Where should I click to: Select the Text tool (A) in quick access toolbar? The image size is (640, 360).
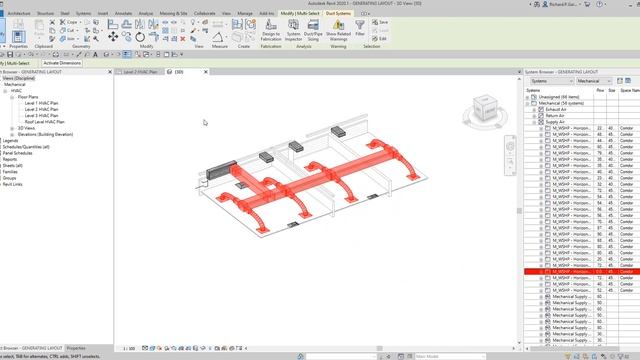coord(96,54)
